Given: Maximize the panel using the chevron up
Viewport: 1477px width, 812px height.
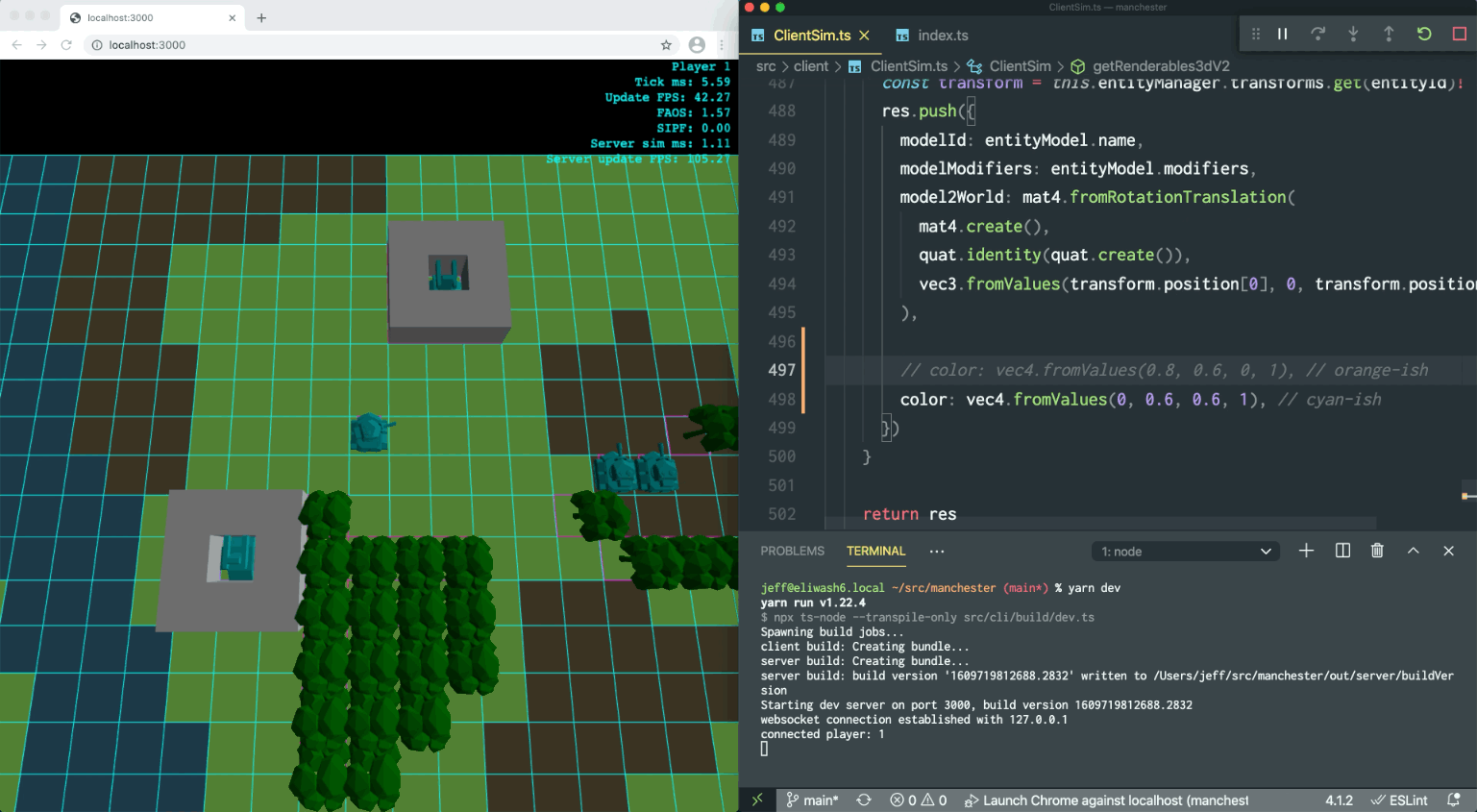Looking at the screenshot, I should pyautogui.click(x=1413, y=551).
